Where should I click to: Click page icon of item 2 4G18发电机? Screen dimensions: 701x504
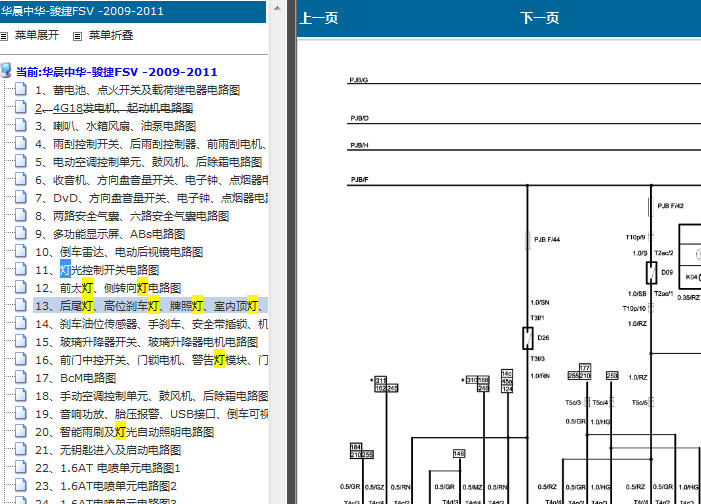pyautogui.click(x=21, y=107)
